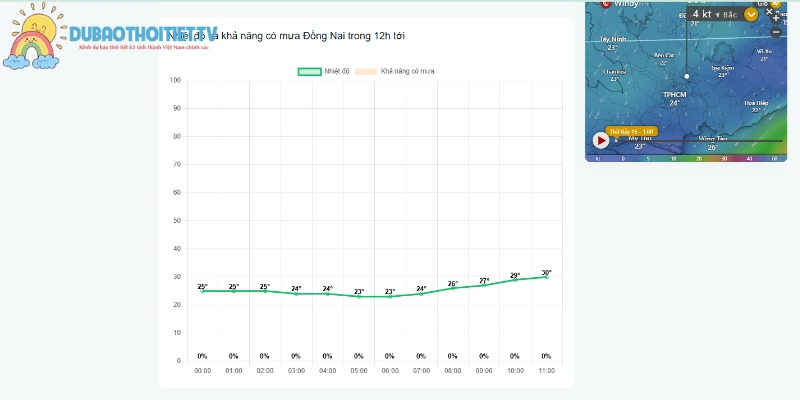Zoom out on the Windy map
Screen dimensions: 800x400
(x=776, y=32)
